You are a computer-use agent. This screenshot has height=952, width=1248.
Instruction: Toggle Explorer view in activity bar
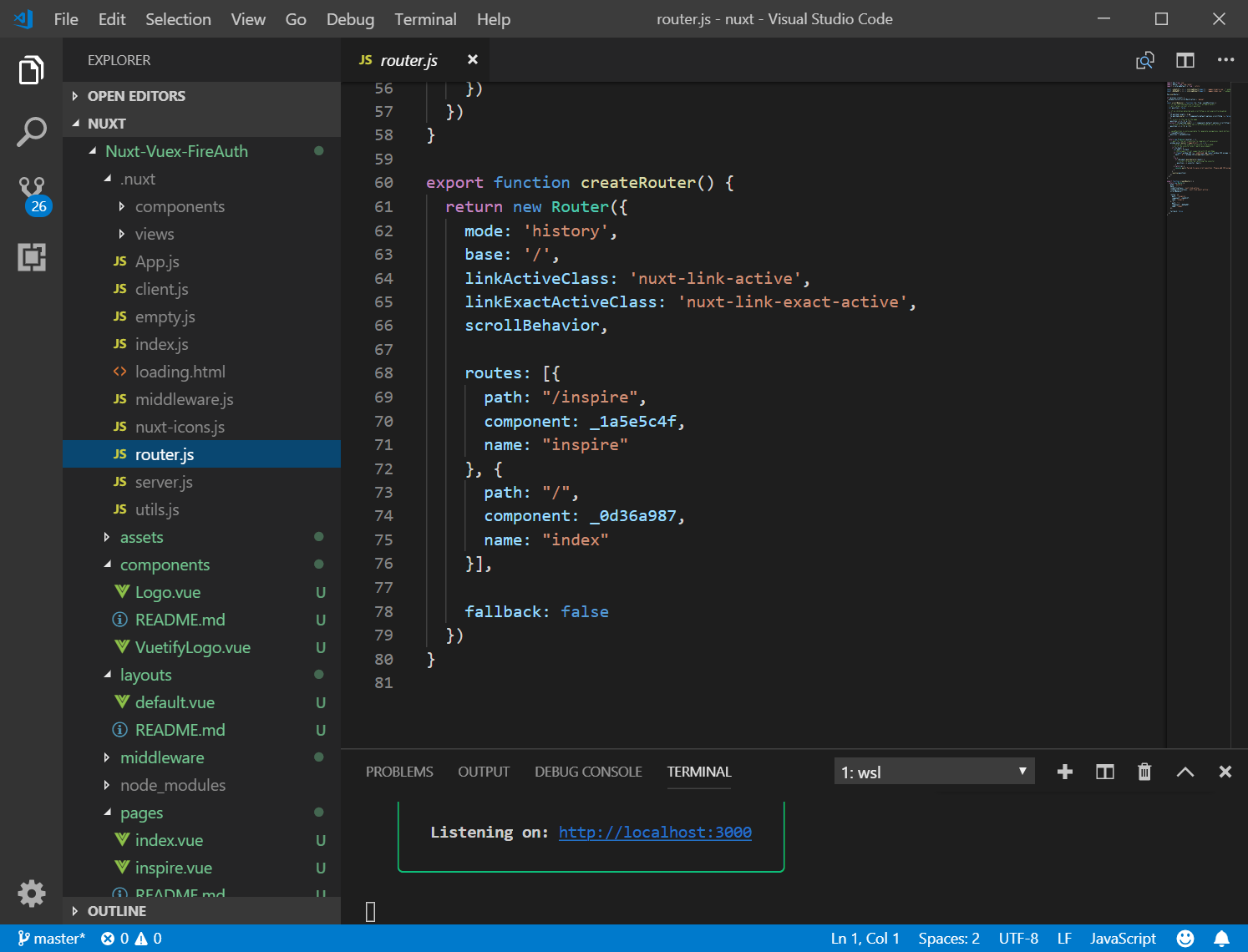click(32, 70)
